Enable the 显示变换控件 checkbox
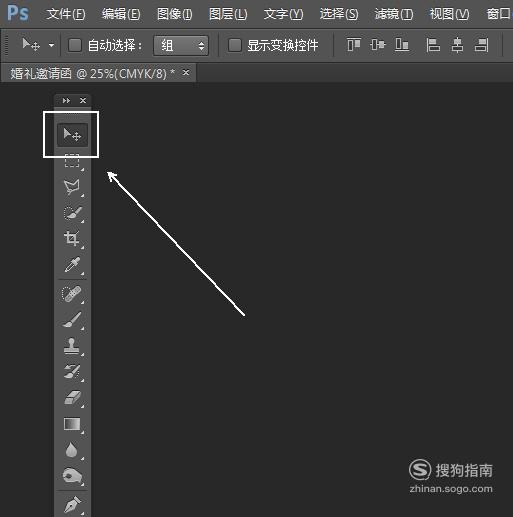 235,45
